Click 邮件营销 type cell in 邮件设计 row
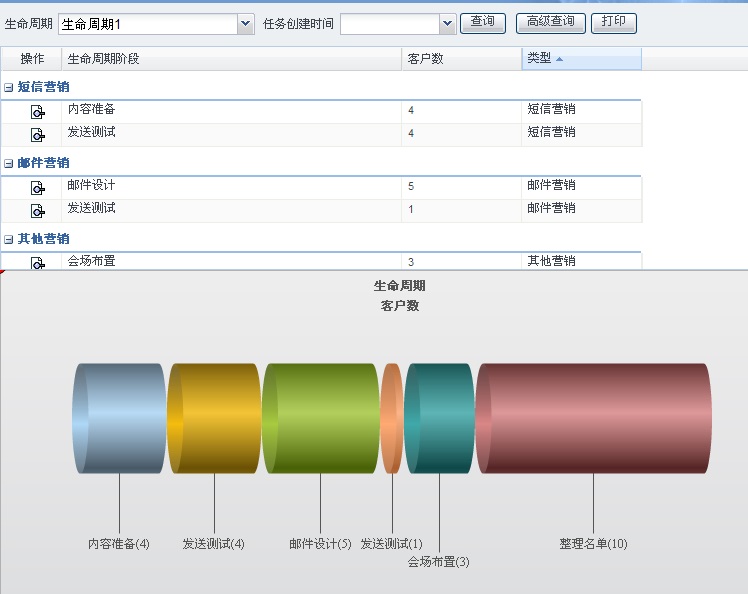The image size is (748, 594). (x=582, y=188)
